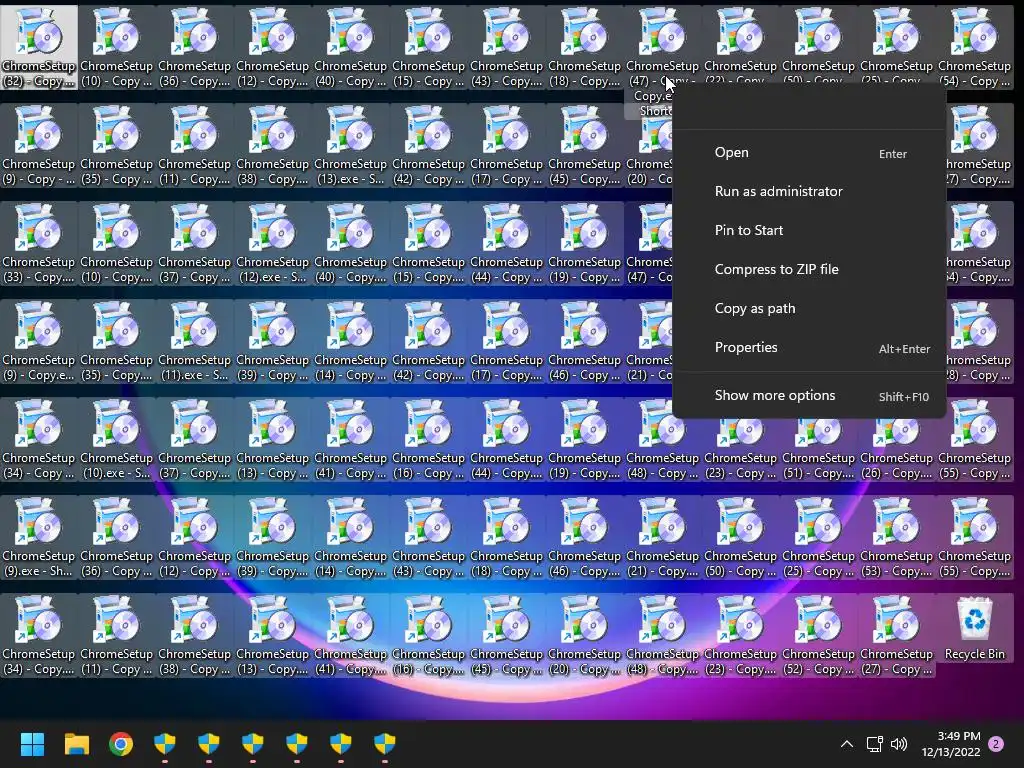Open the Windows Start menu
Screen dimensions: 1024x768
click(x=32, y=744)
